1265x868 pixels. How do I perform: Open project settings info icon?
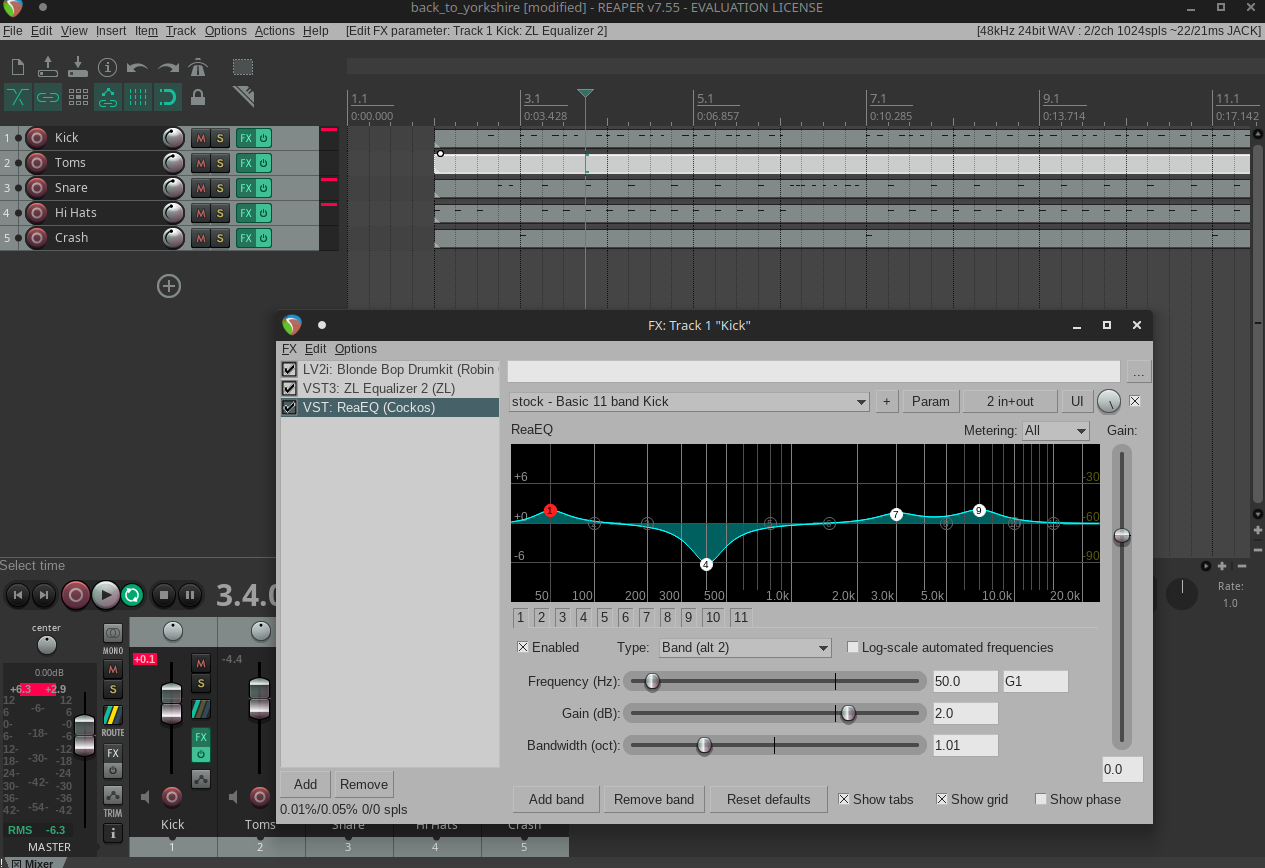pos(108,68)
